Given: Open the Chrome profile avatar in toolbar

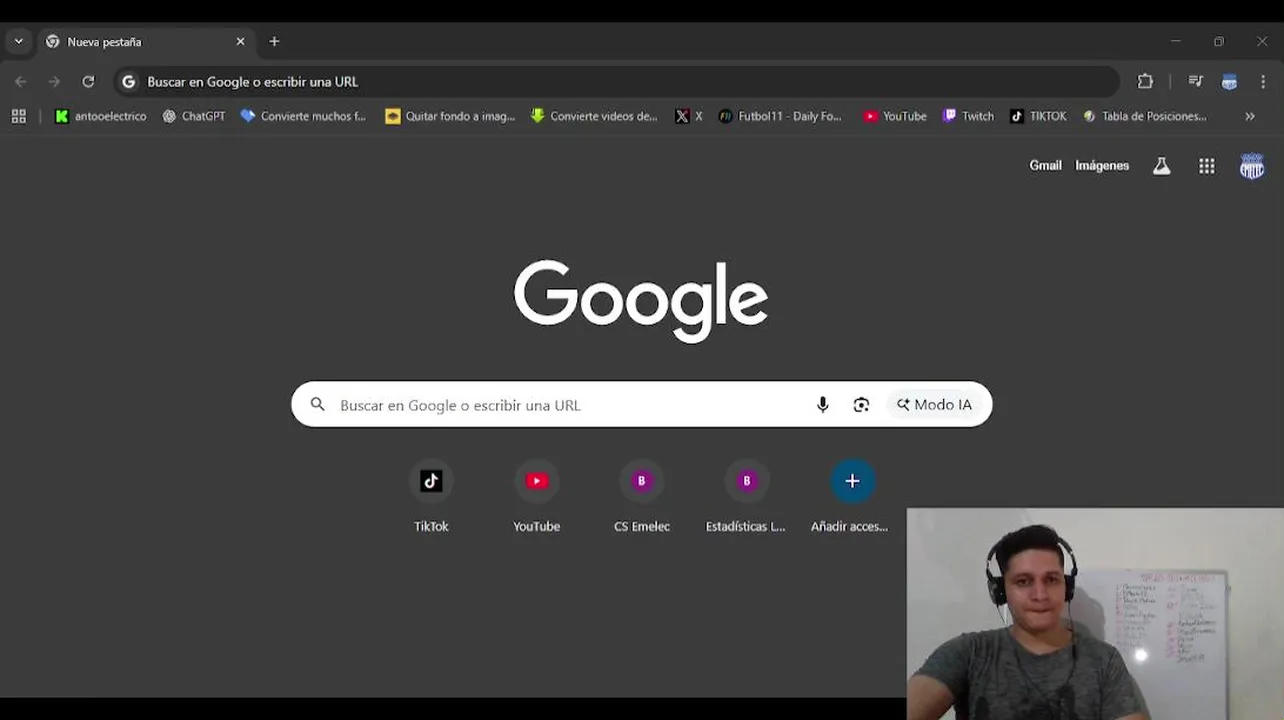Looking at the screenshot, I should [1229, 82].
